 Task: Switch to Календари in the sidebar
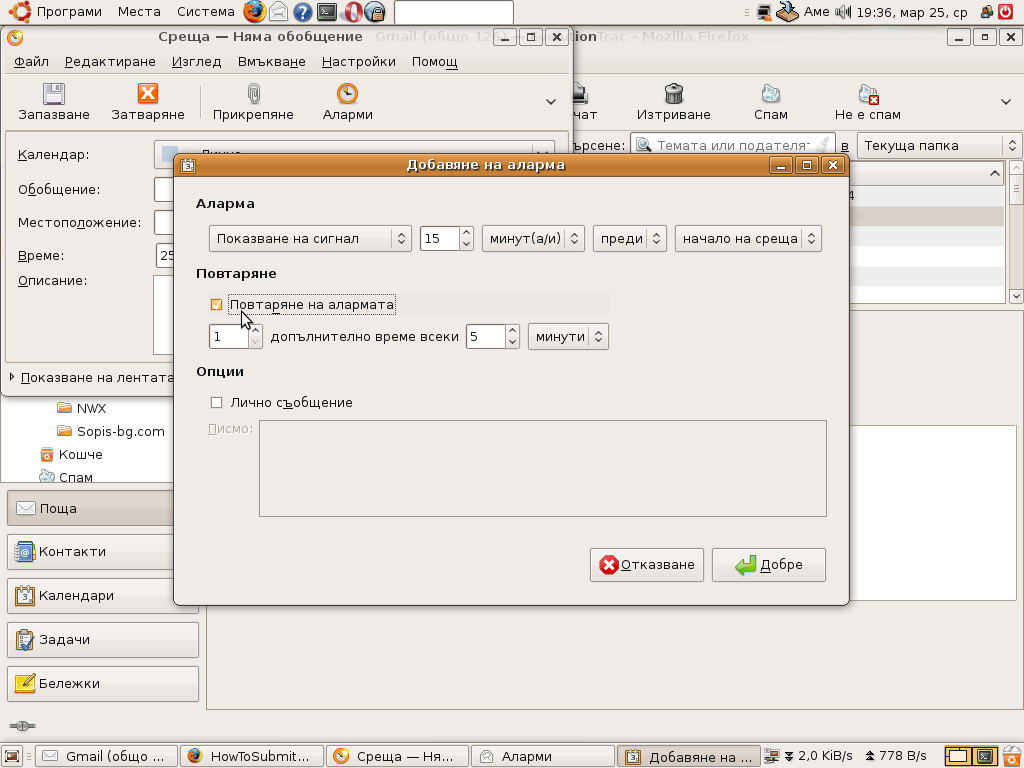(x=103, y=596)
